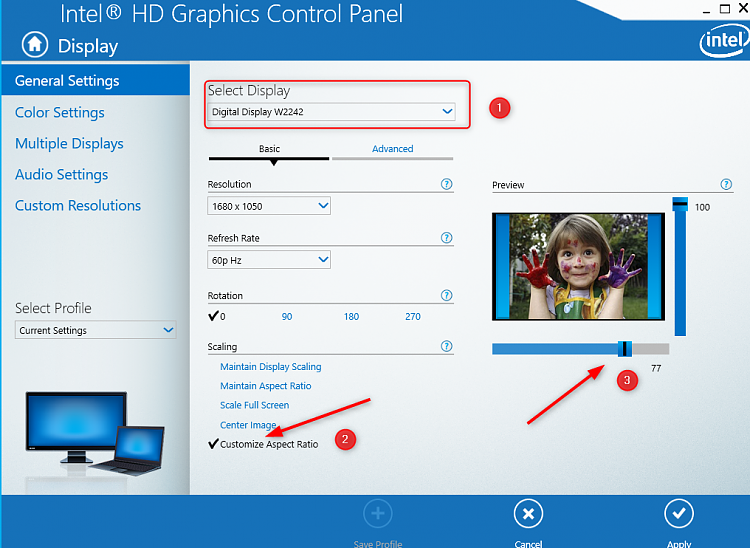Click the horizontal slider value 77

pyautogui.click(x=656, y=368)
